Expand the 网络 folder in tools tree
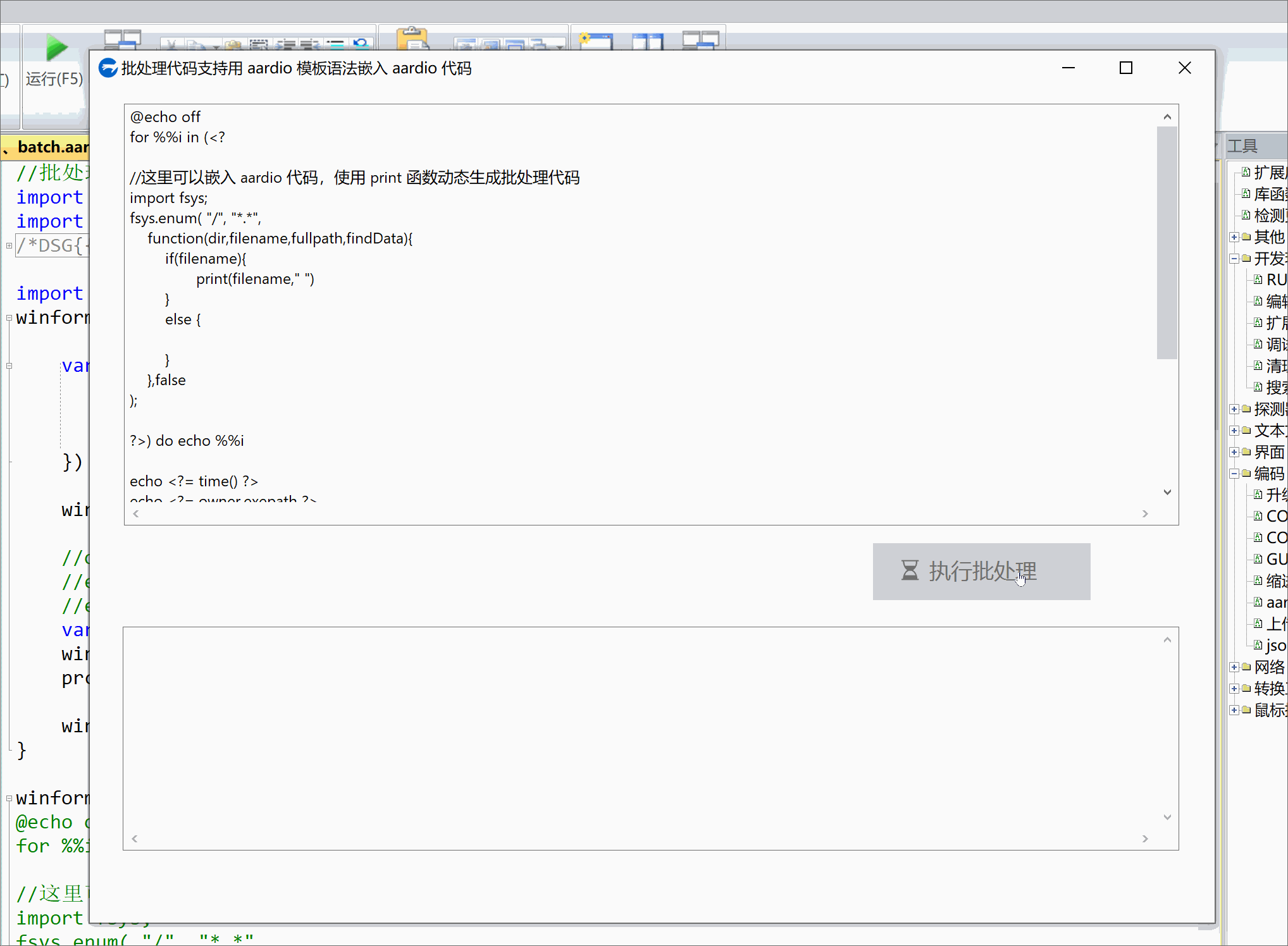Screen dimensions: 1288x946 pyautogui.click(x=1234, y=667)
